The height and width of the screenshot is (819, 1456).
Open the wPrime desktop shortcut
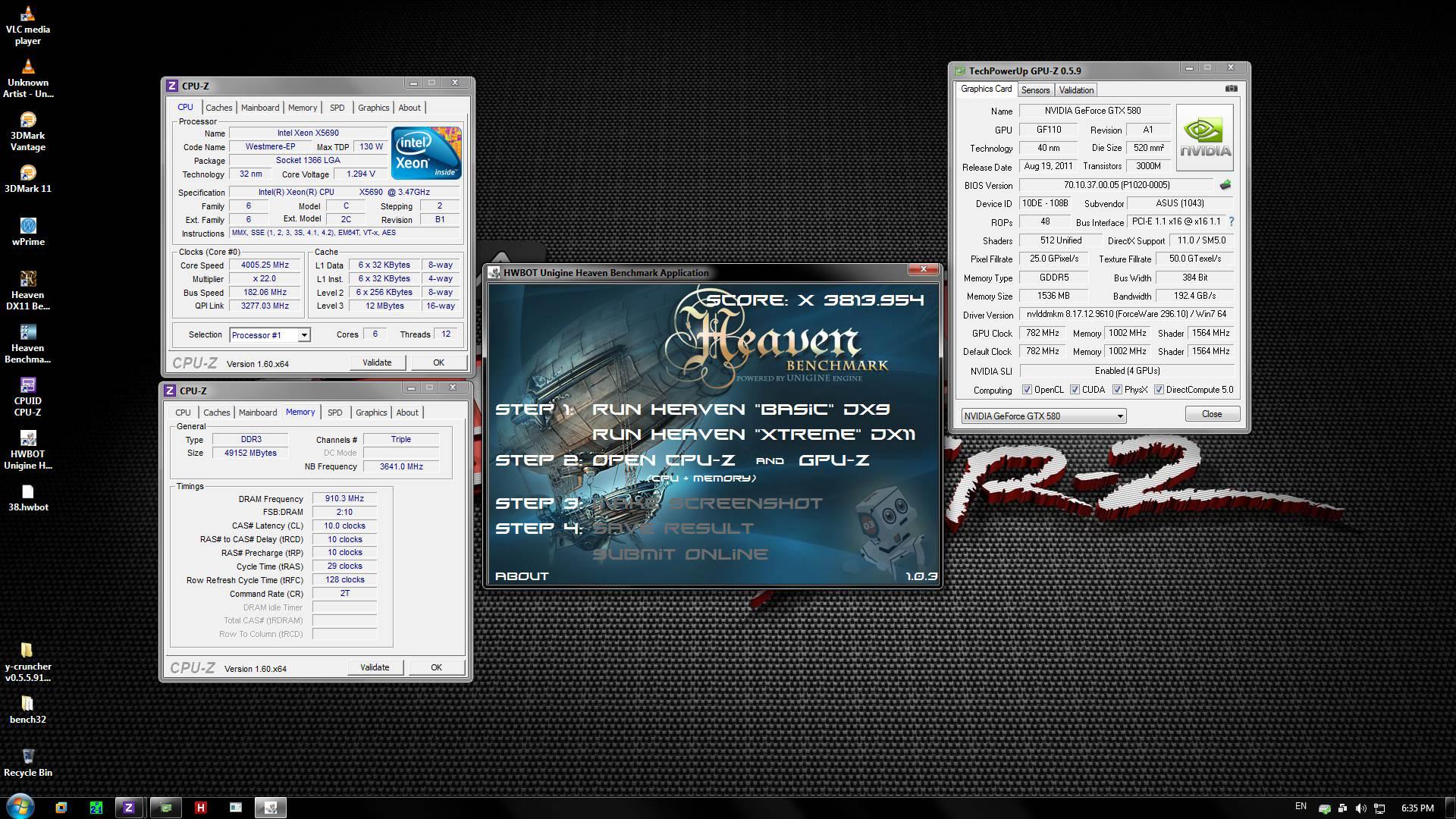(x=28, y=232)
